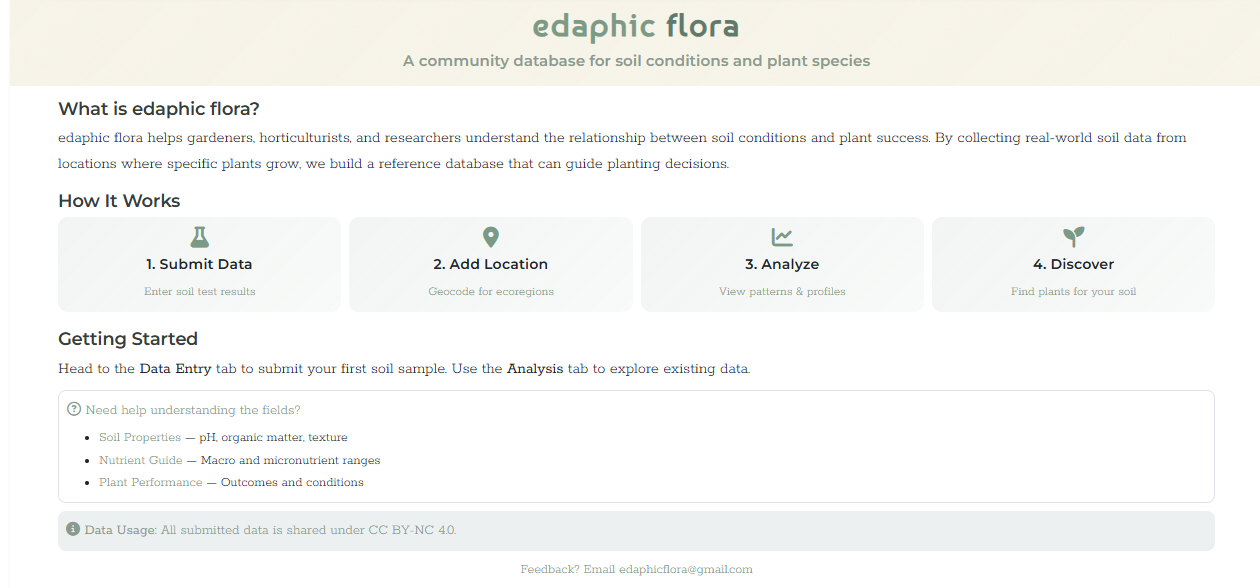Click the 4. Discover card
This screenshot has height=588, width=1260.
[x=1073, y=264]
